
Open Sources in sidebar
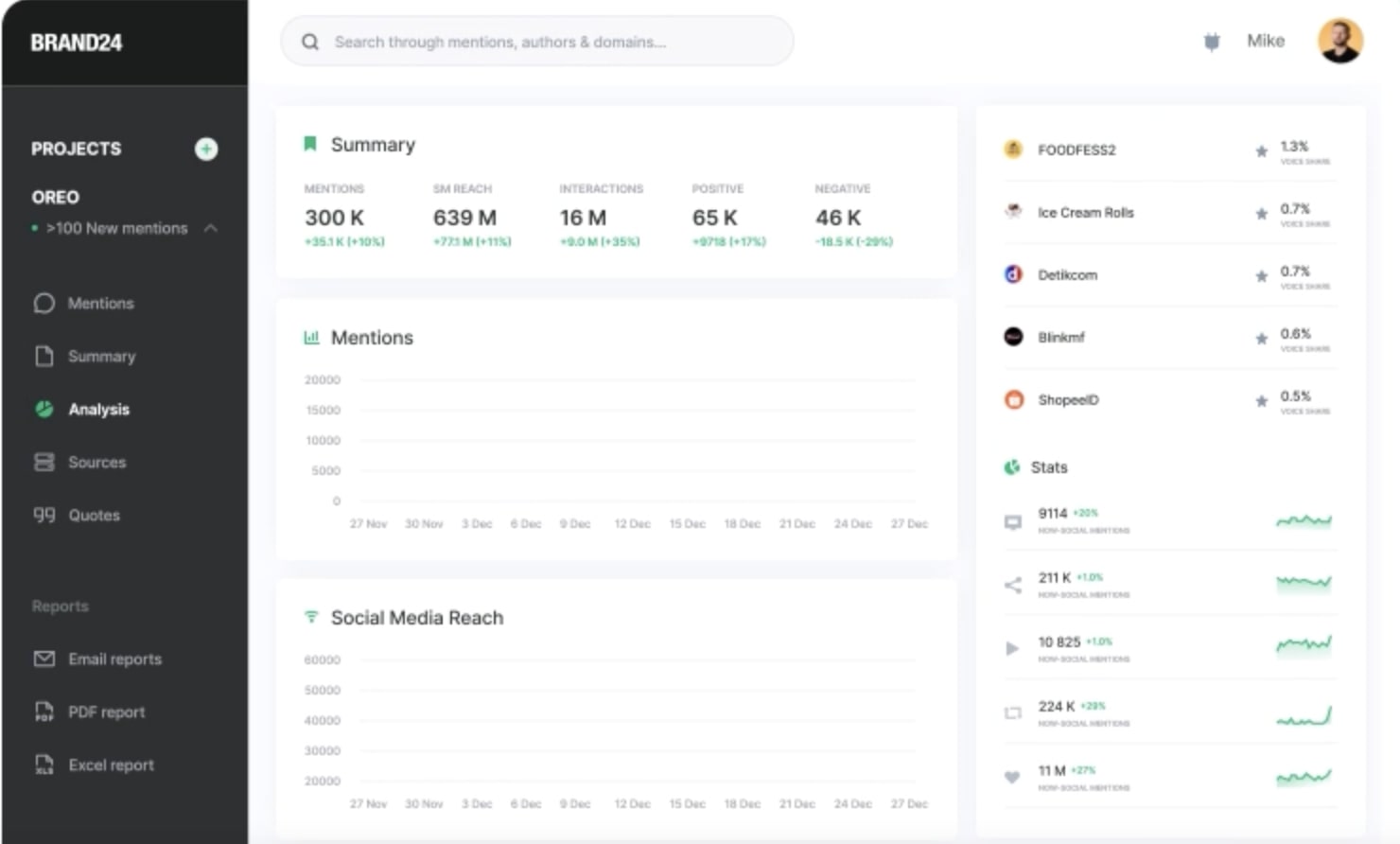point(96,462)
